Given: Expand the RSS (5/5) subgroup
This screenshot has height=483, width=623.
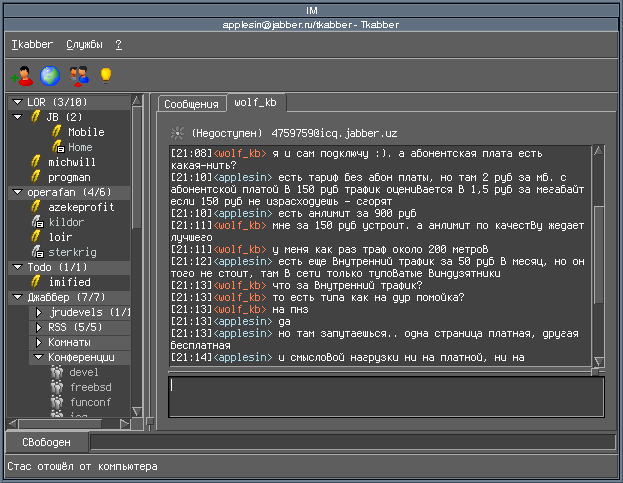Looking at the screenshot, I should point(38,327).
